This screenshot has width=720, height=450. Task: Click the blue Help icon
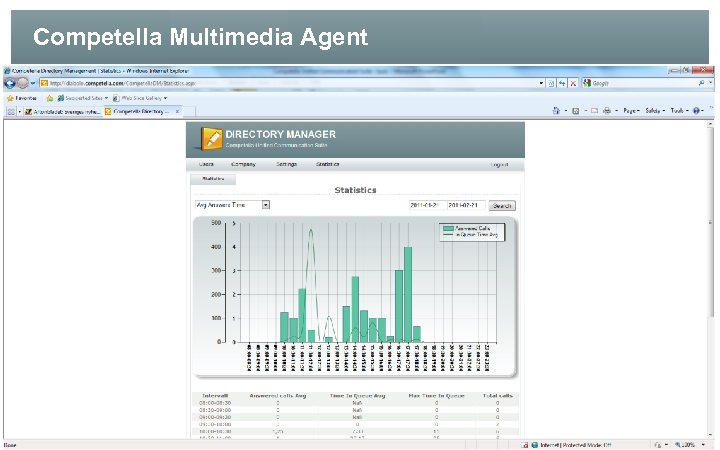697,111
